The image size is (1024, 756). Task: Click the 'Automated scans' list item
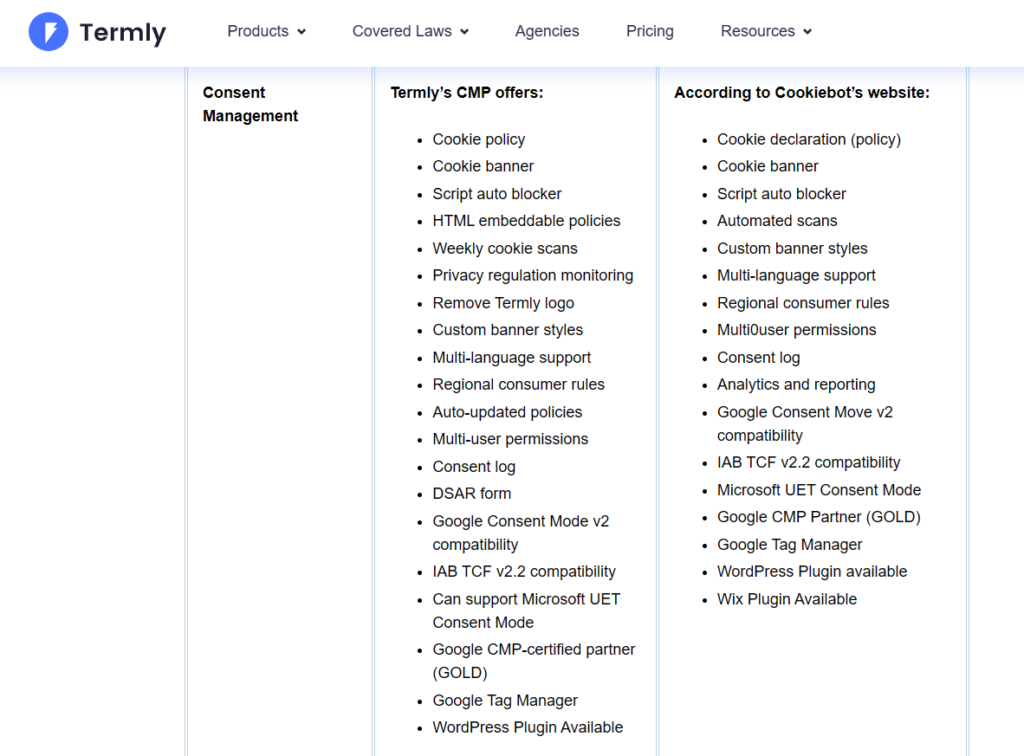tap(777, 221)
